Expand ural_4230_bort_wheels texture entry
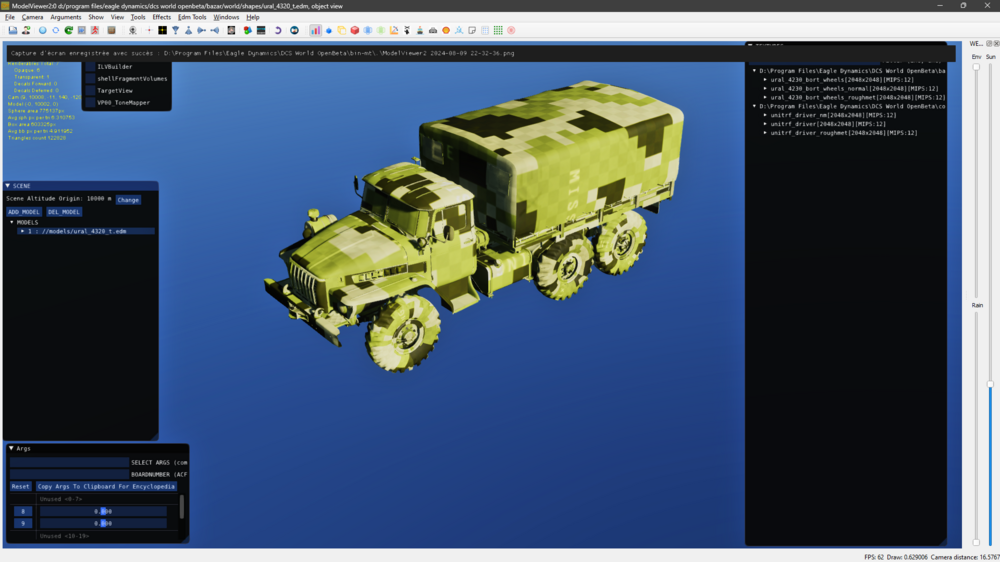The width and height of the screenshot is (1000, 562). (765, 80)
